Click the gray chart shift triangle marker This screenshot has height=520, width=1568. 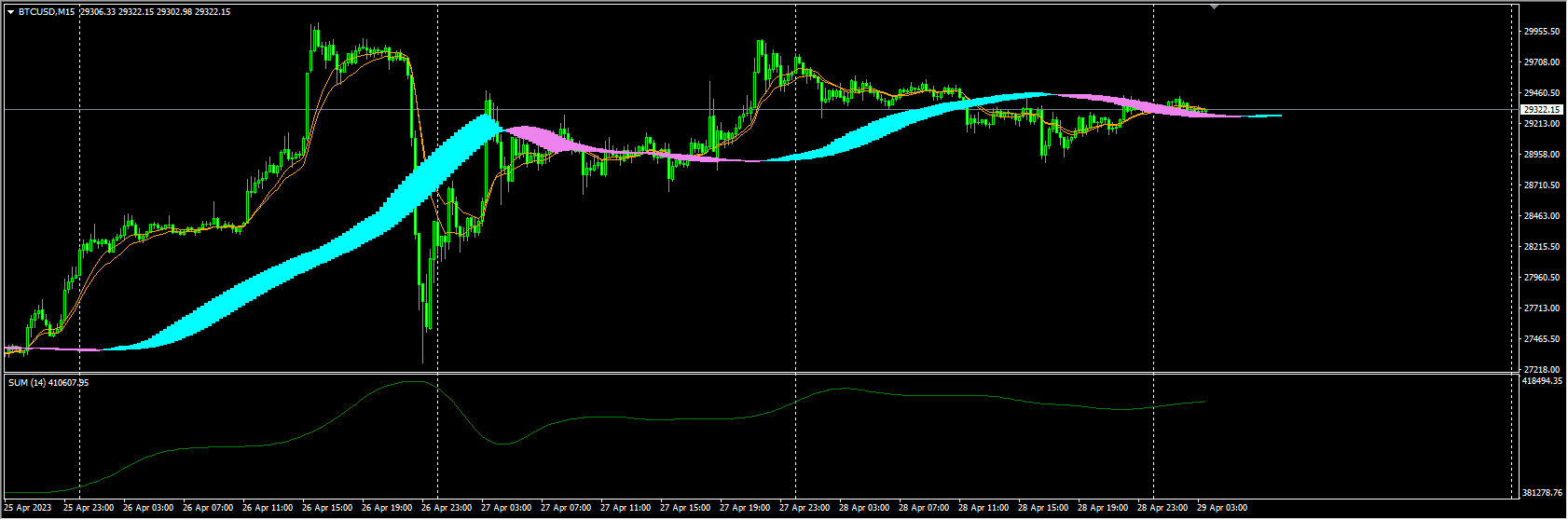[x=1214, y=7]
